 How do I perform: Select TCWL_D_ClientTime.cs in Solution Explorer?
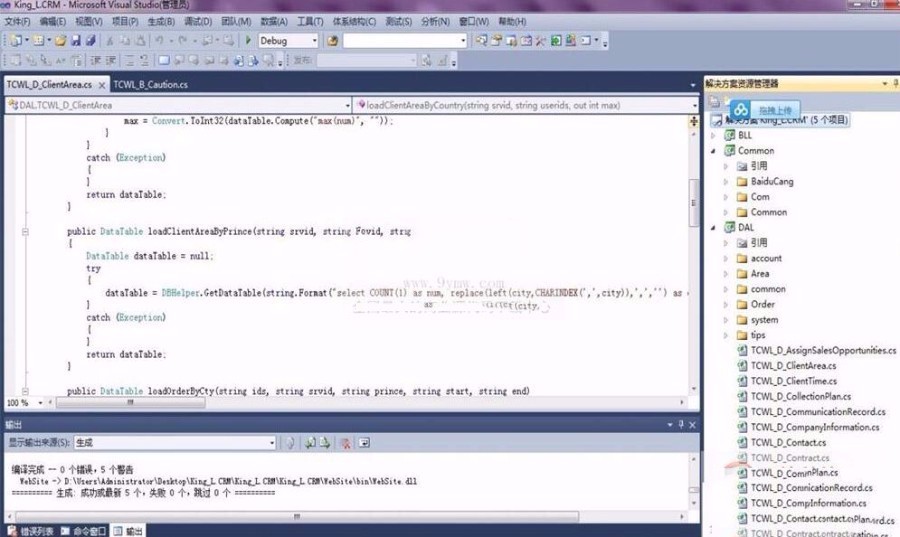[793, 382]
